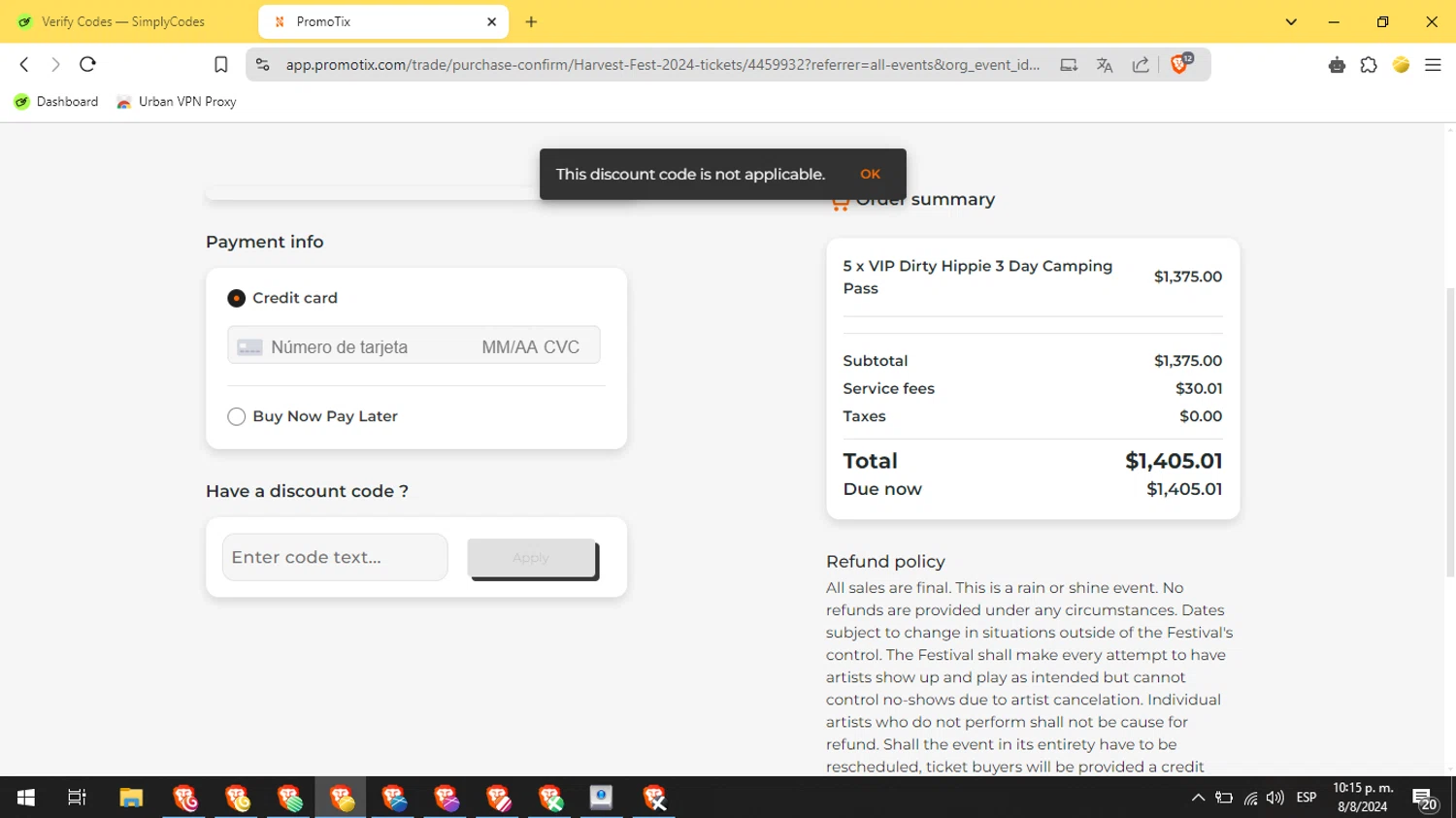Reload the PromoTix page
This screenshot has height=818, width=1456.
click(87, 64)
